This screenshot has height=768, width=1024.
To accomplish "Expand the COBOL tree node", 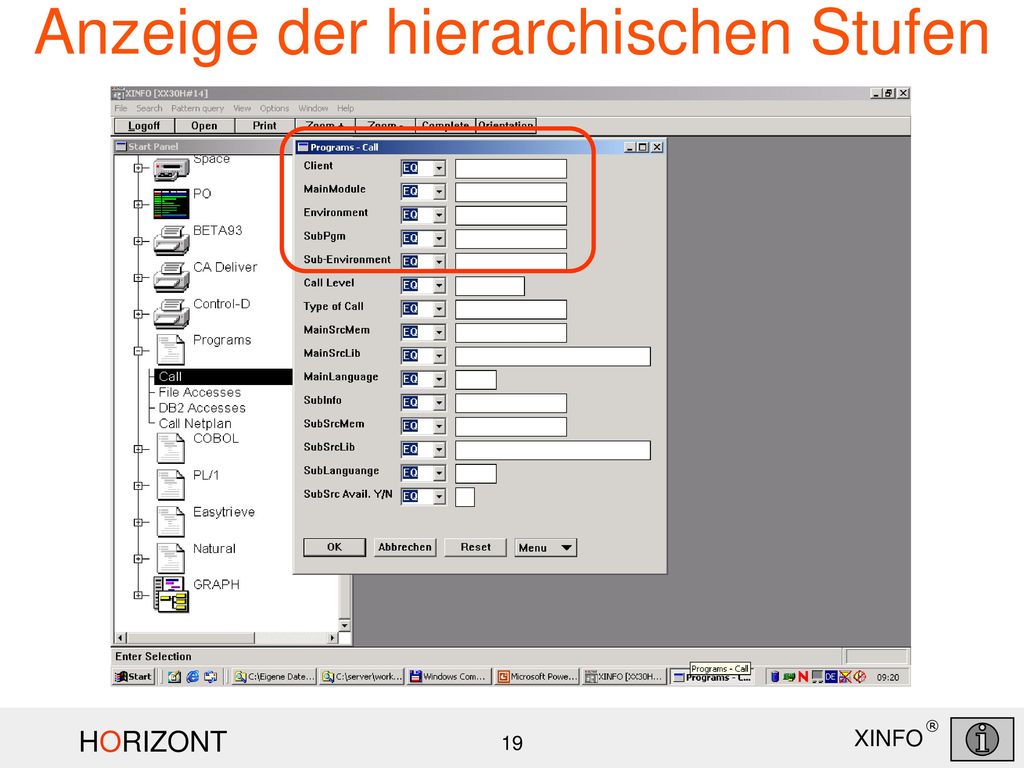I will [138, 449].
